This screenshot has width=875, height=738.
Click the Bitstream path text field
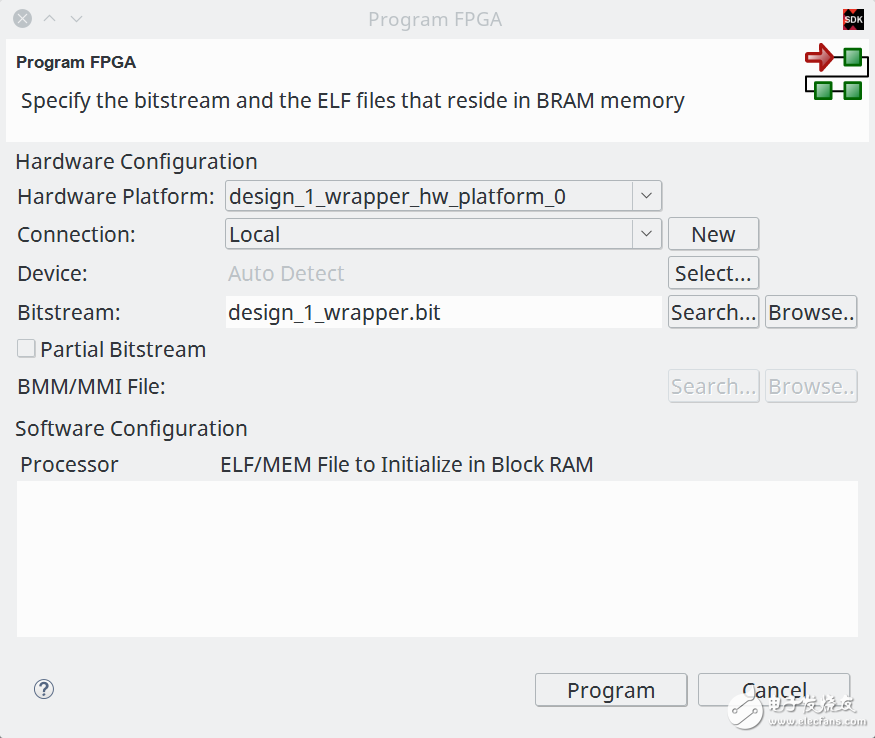pos(443,312)
